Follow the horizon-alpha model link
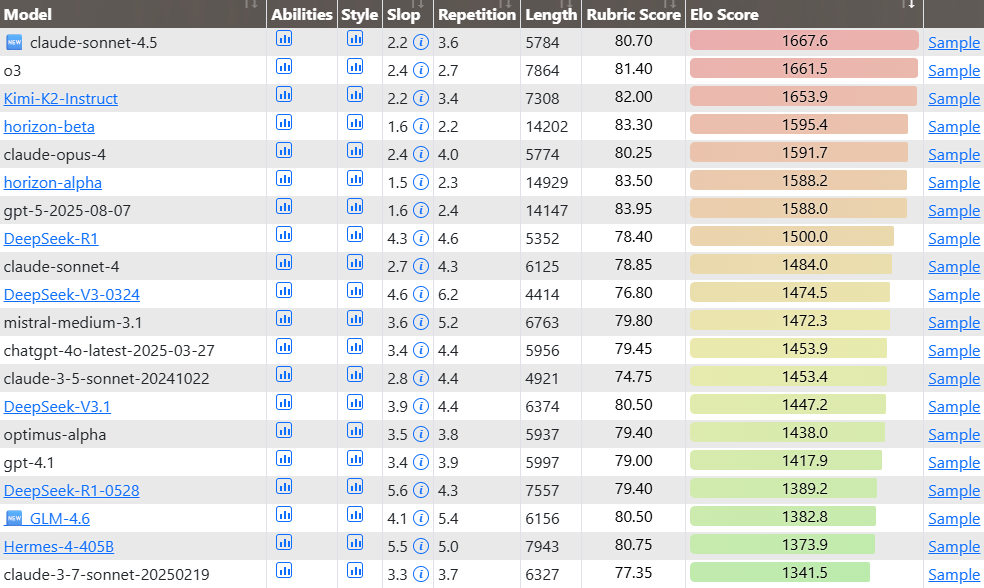 (53, 183)
